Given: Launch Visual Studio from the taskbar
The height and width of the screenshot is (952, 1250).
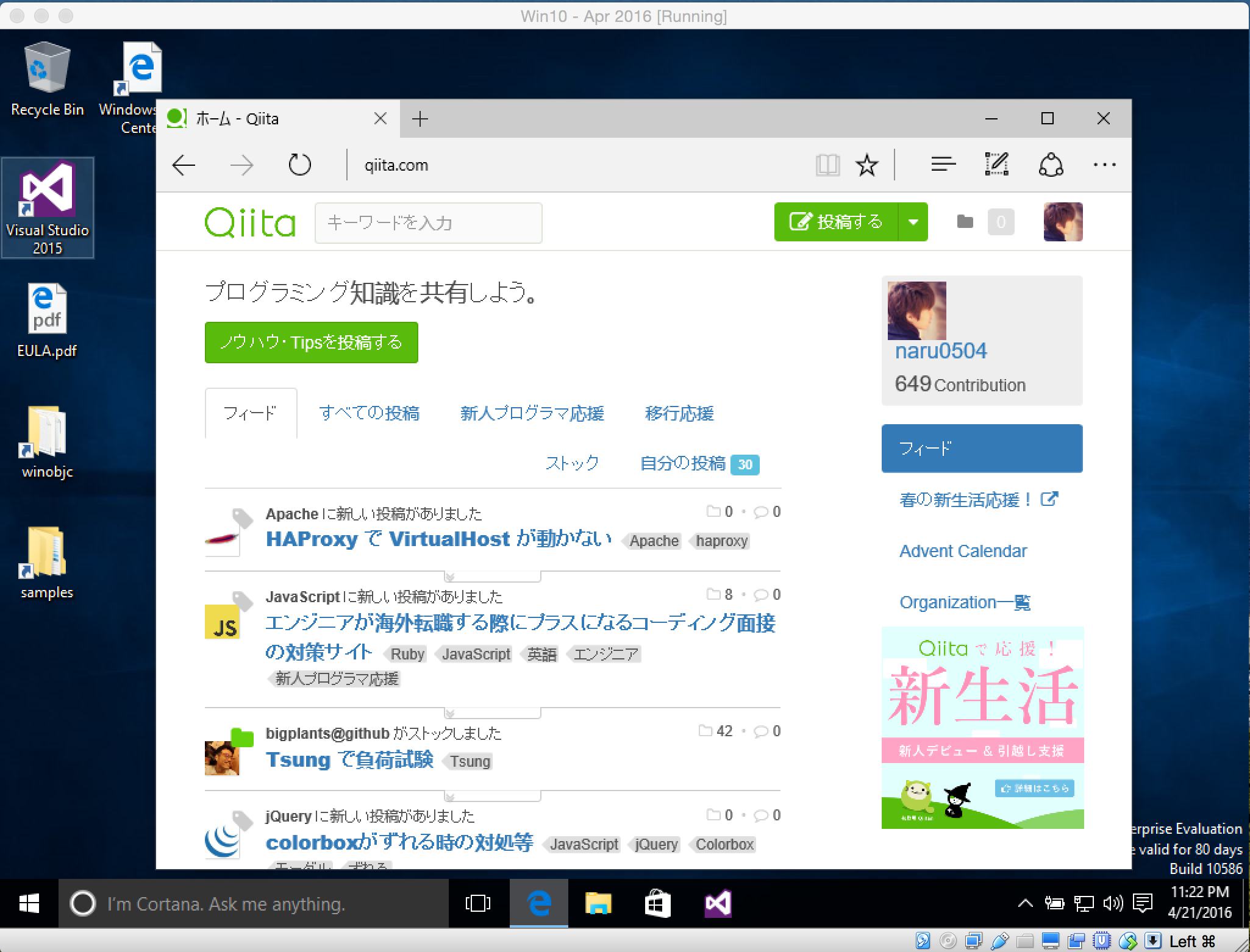Looking at the screenshot, I should [x=716, y=904].
